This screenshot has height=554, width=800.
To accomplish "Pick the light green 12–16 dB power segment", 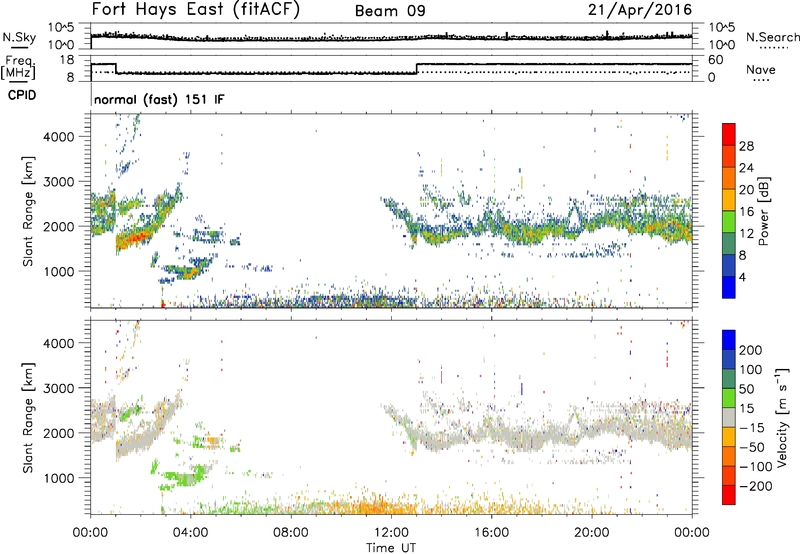I will pos(729,221).
